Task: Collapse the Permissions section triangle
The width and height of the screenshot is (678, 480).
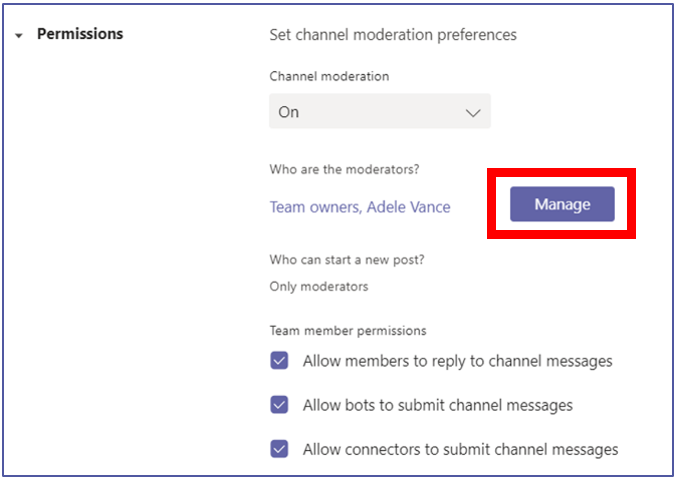Action: click(x=19, y=36)
